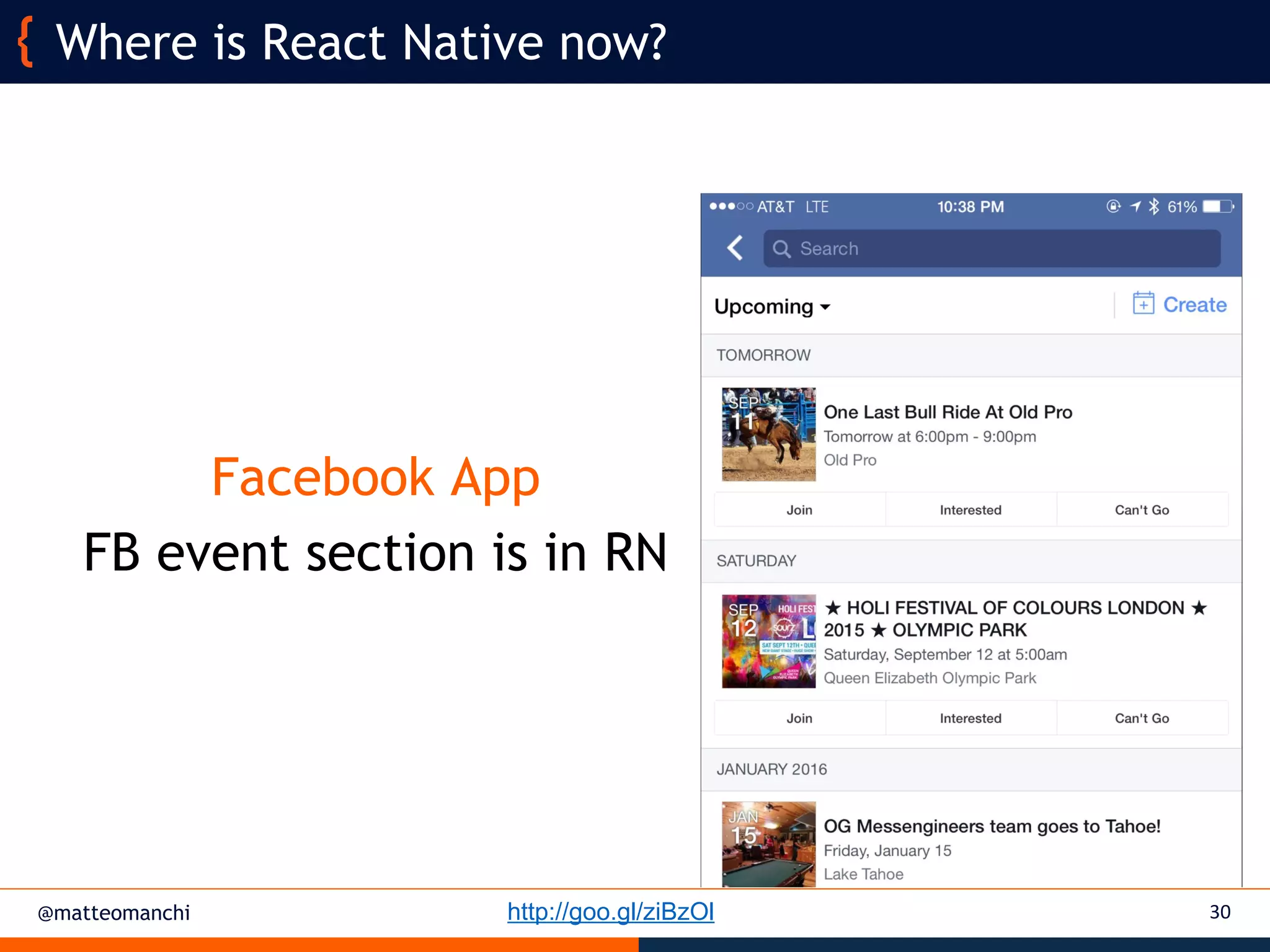Mark Interested for the Old Pro event

[970, 510]
